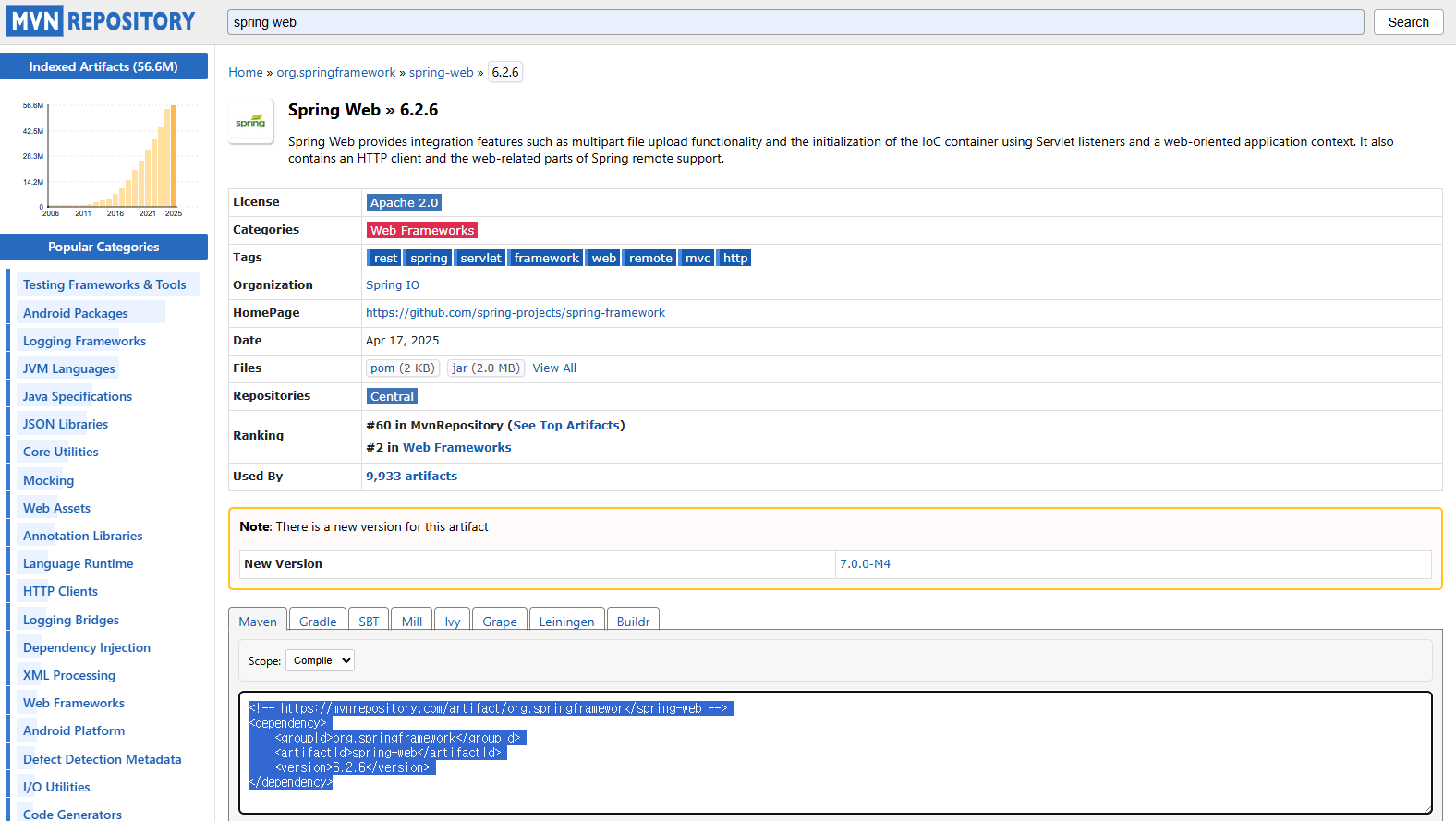Open Web Frameworks sidebar category
The width and height of the screenshot is (1456, 821).
[74, 703]
